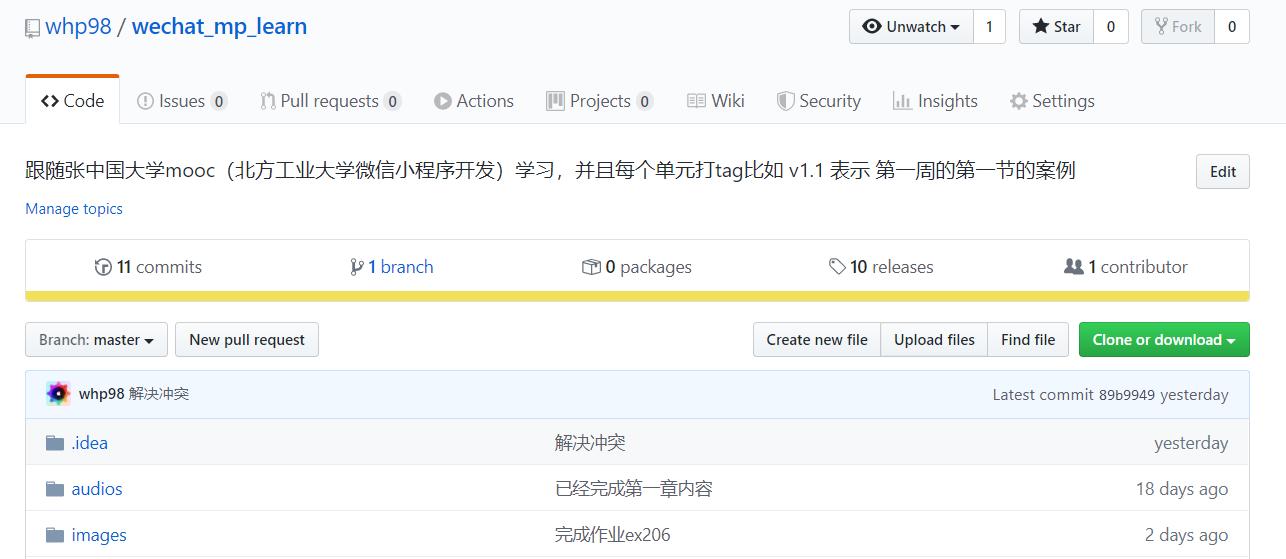View the 10 releases page
The height and width of the screenshot is (559, 1286).
(881, 267)
